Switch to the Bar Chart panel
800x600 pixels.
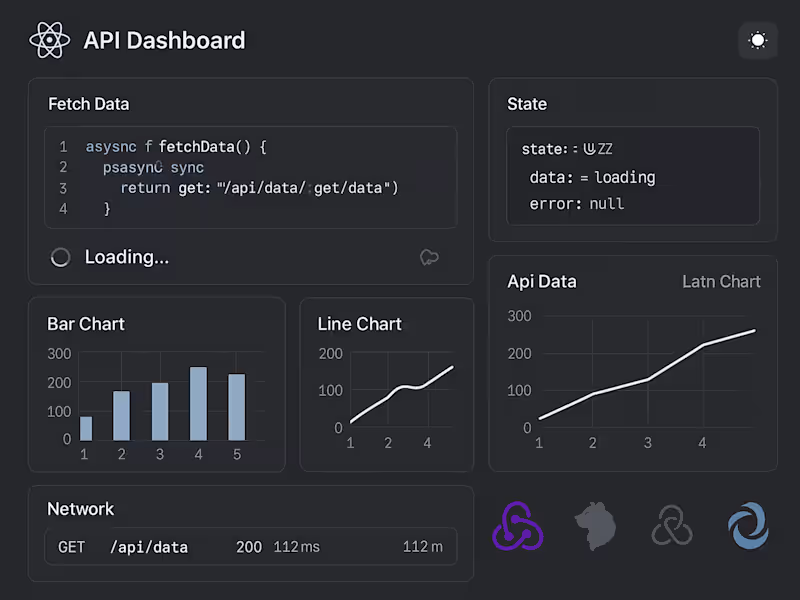pos(85,324)
